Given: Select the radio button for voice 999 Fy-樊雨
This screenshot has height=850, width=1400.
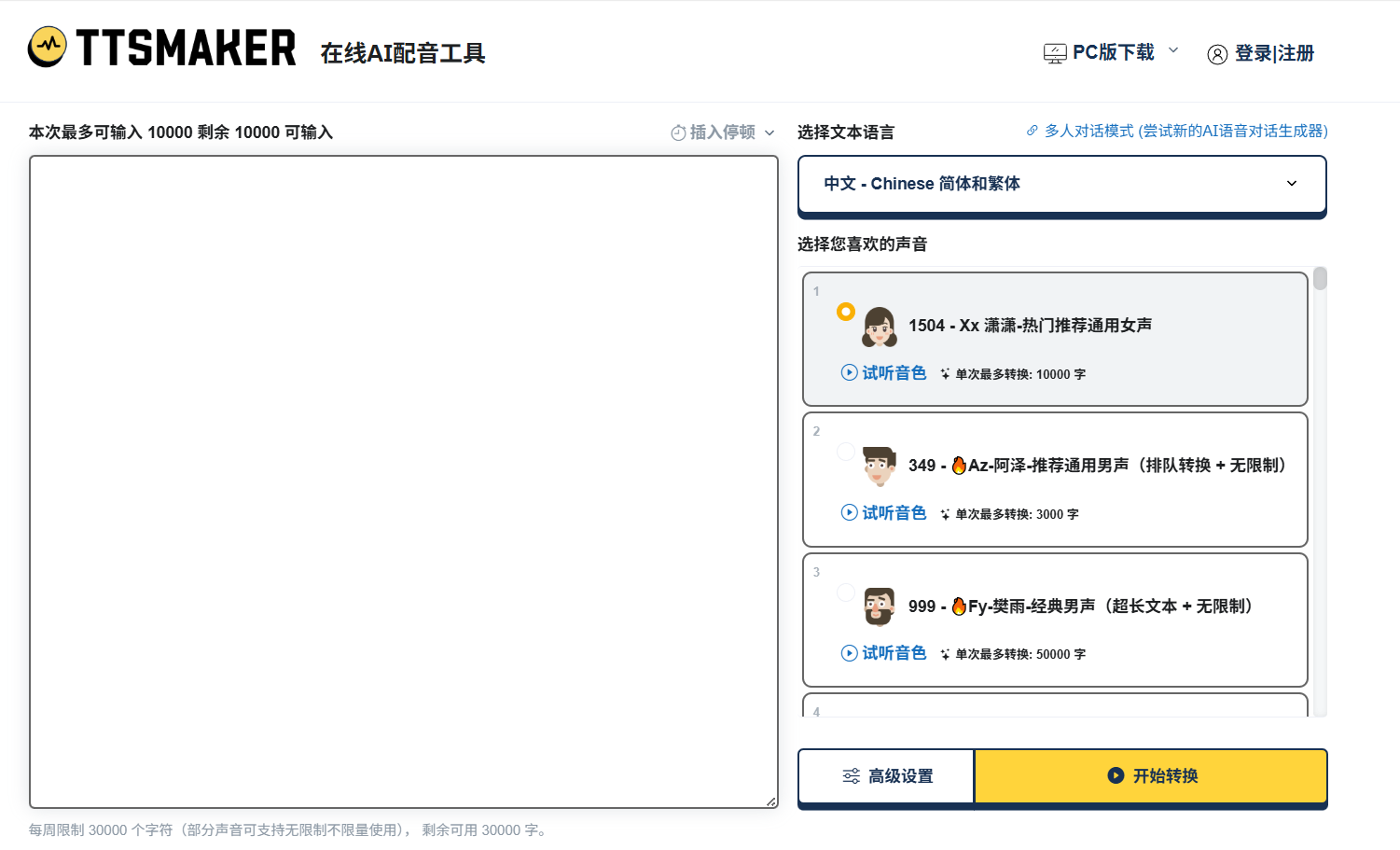Looking at the screenshot, I should [x=846, y=592].
